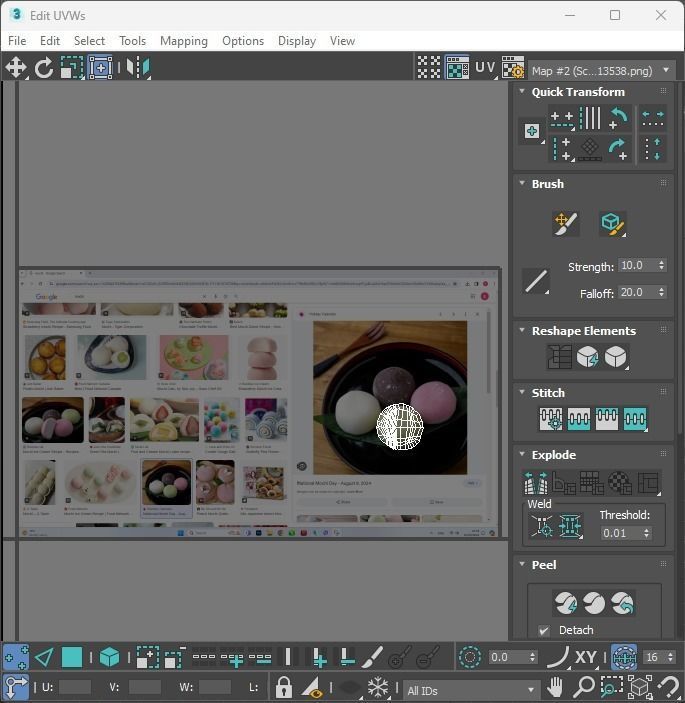685x703 pixels.
Task: Click Align Horizontally to Pivot icon
Action: point(562,119)
